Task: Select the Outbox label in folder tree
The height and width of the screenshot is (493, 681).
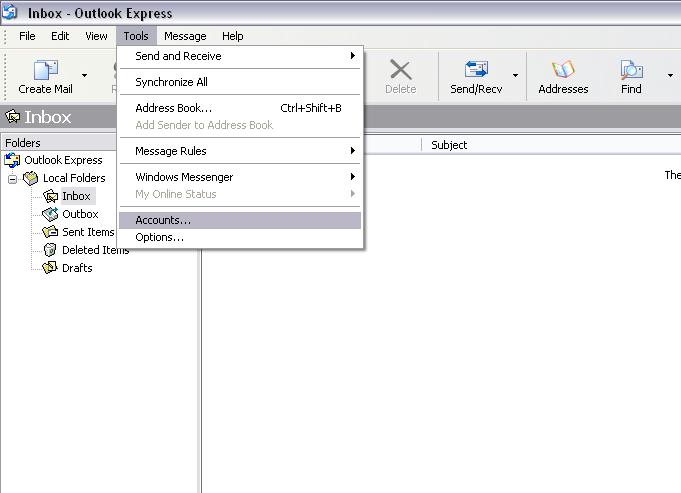Action: point(80,214)
